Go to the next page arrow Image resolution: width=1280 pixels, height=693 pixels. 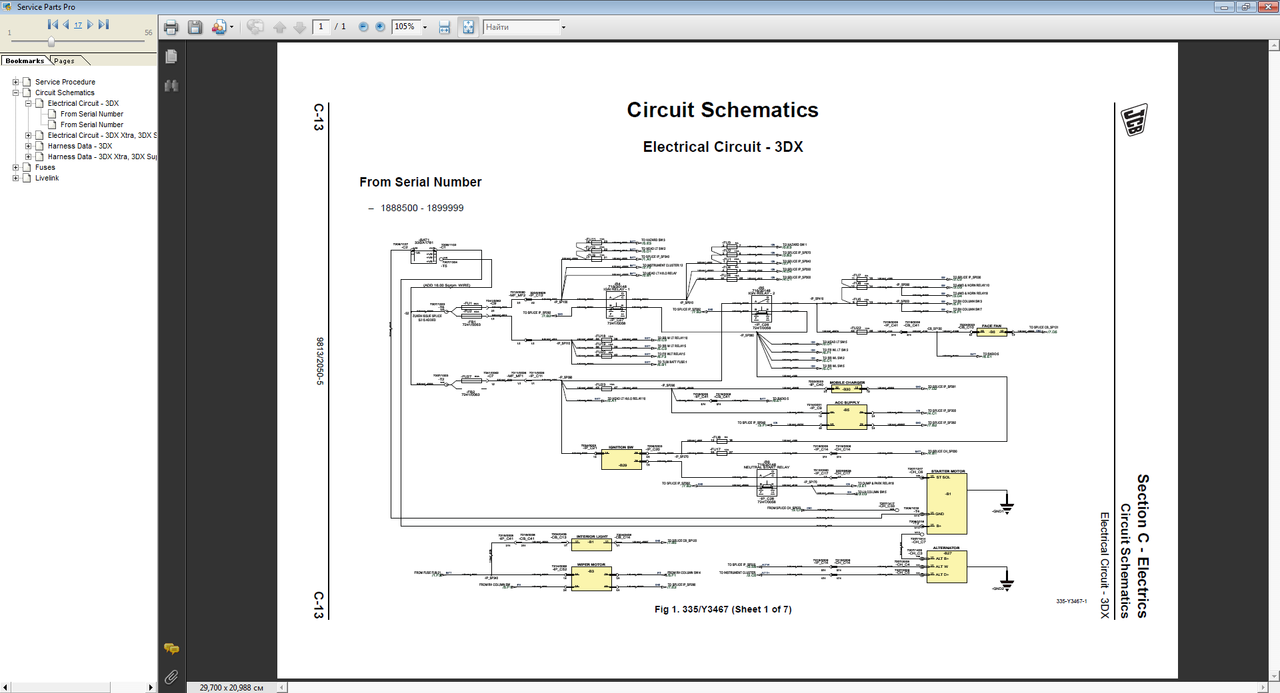pos(90,23)
